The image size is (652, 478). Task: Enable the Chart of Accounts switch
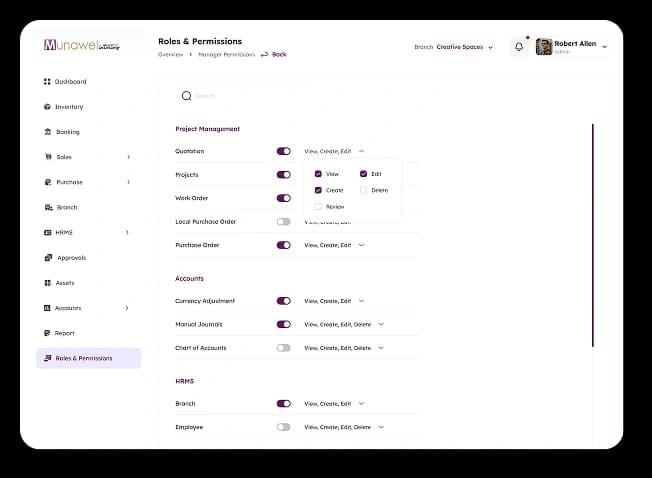coord(284,348)
